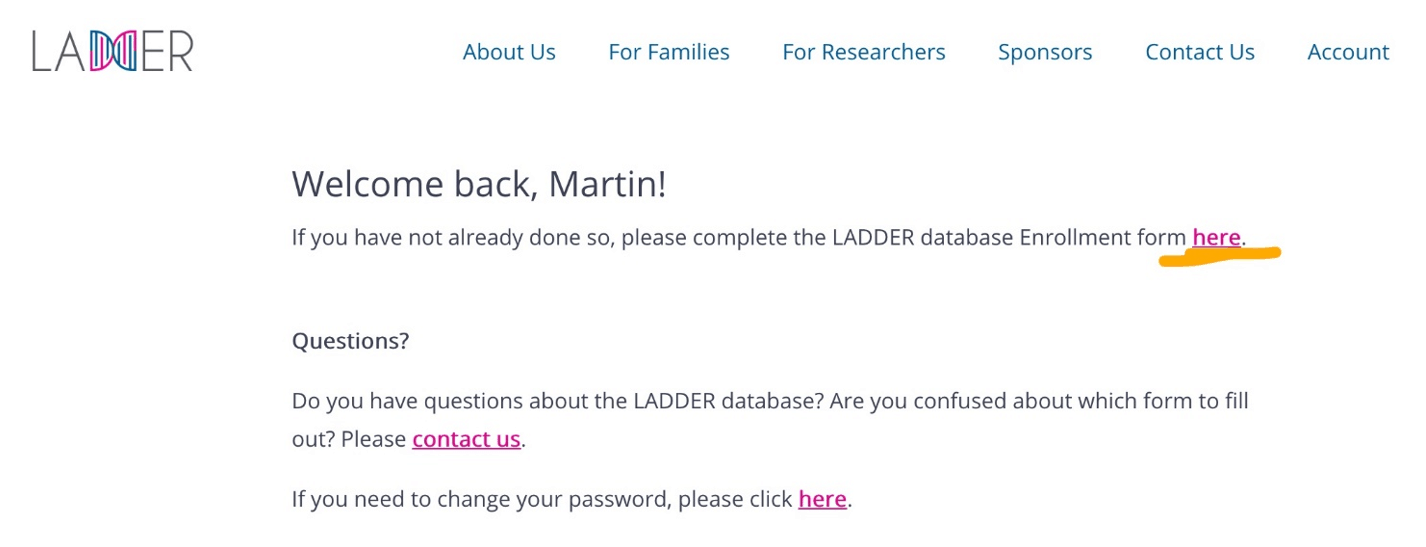The height and width of the screenshot is (547, 1426).
Task: Open the For Researchers section
Action: pos(864,52)
